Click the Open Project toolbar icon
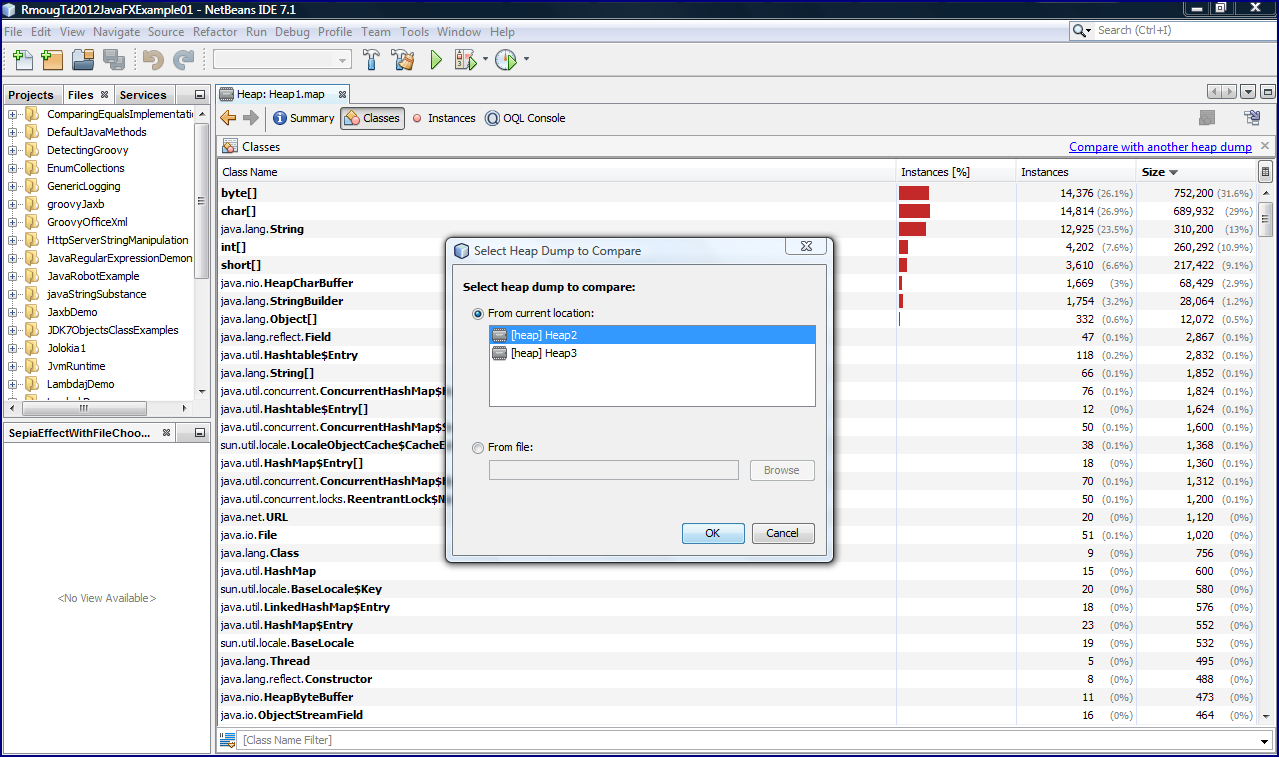 (83, 59)
